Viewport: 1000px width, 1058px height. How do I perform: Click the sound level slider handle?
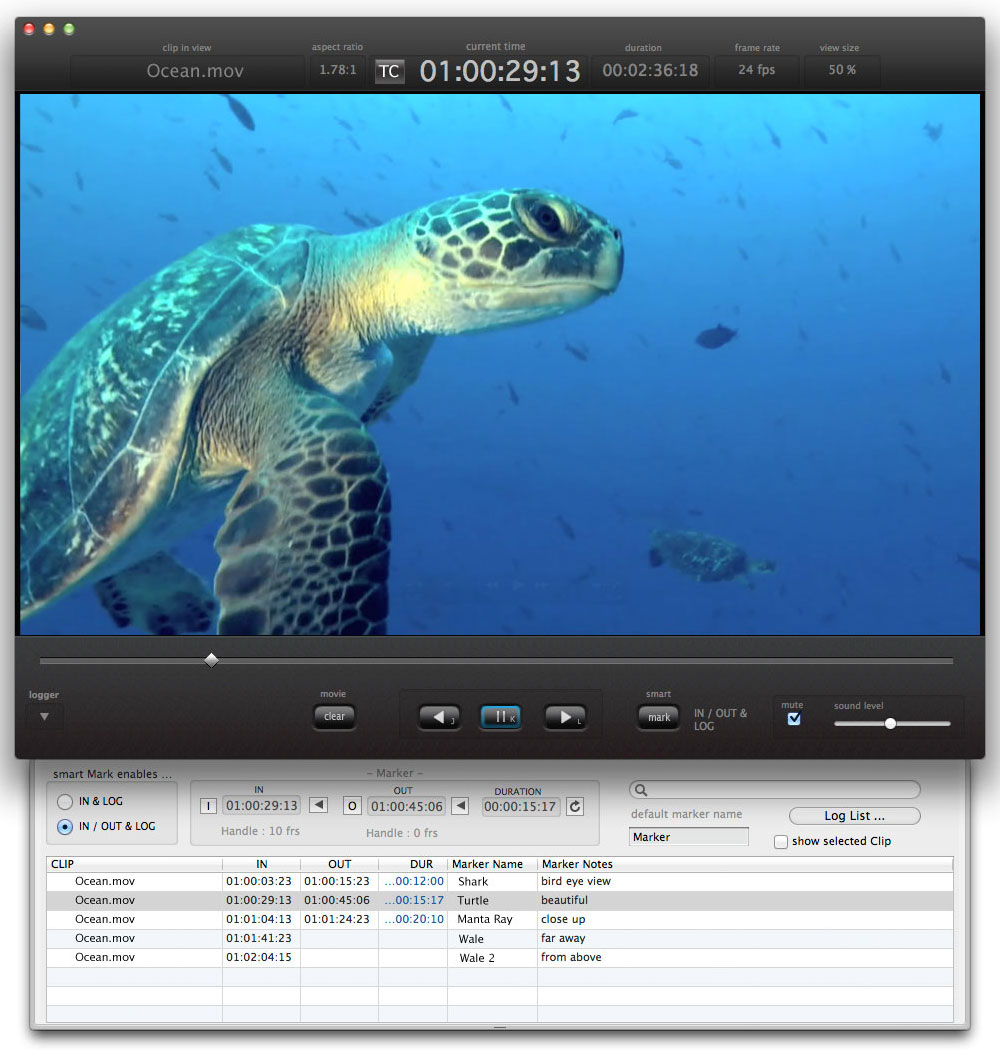890,723
